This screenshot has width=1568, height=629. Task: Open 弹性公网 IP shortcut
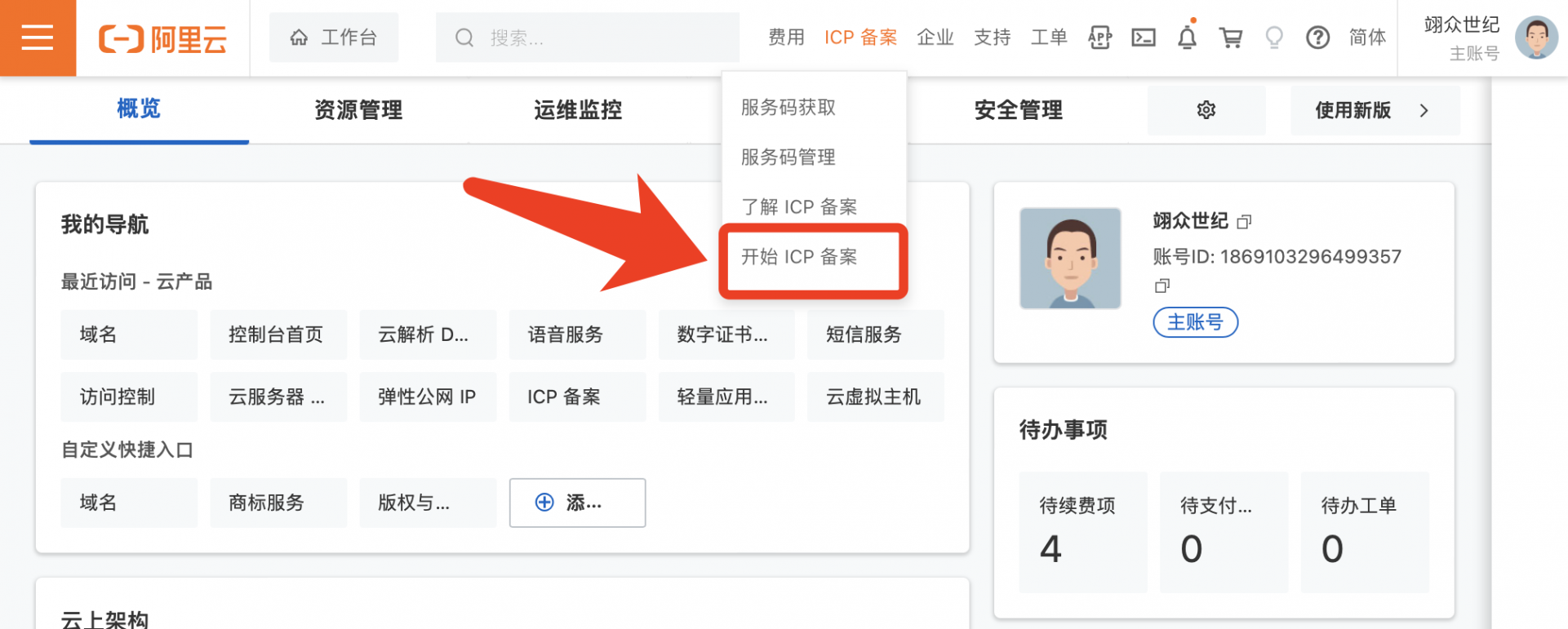[x=428, y=396]
